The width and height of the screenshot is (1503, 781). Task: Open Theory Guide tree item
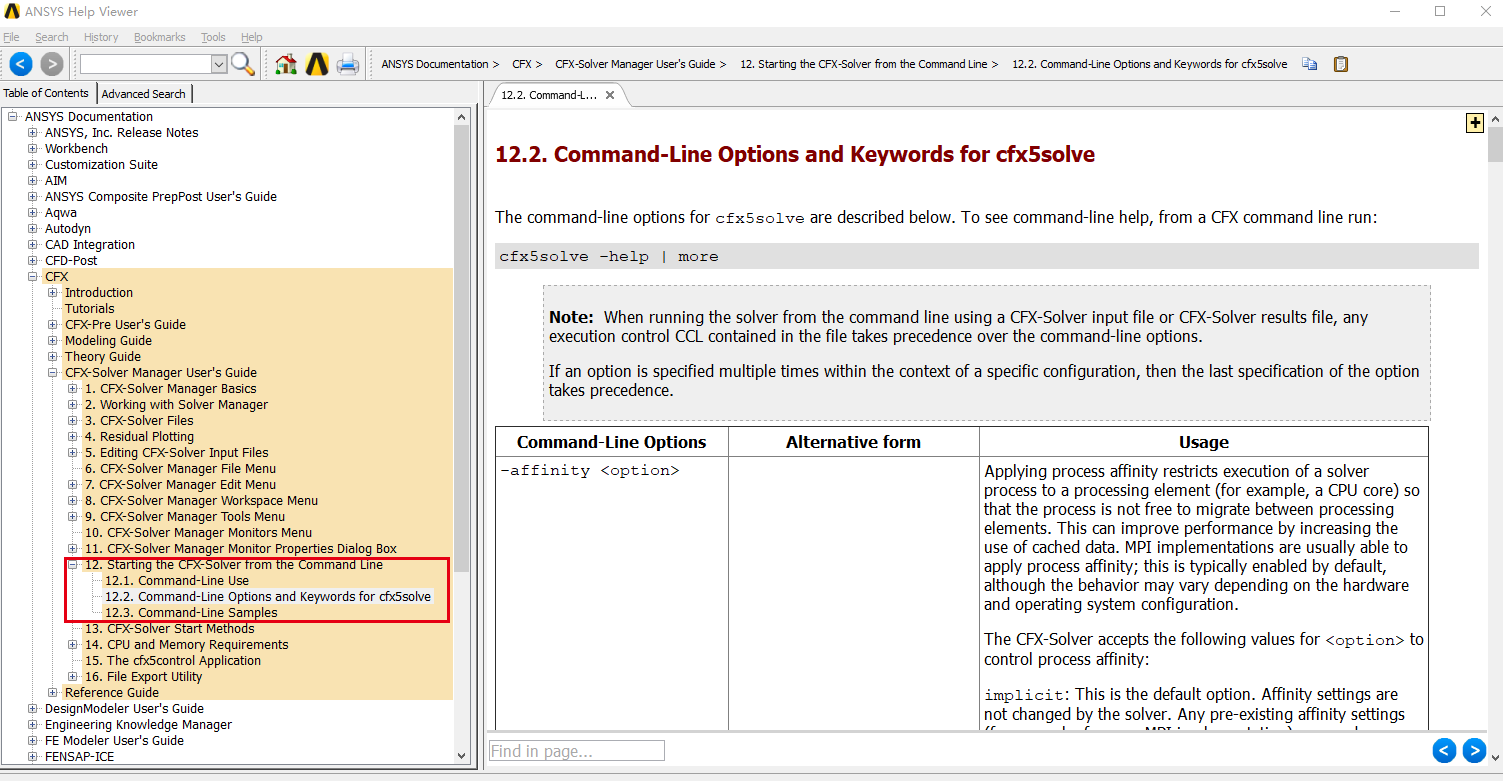(x=103, y=357)
